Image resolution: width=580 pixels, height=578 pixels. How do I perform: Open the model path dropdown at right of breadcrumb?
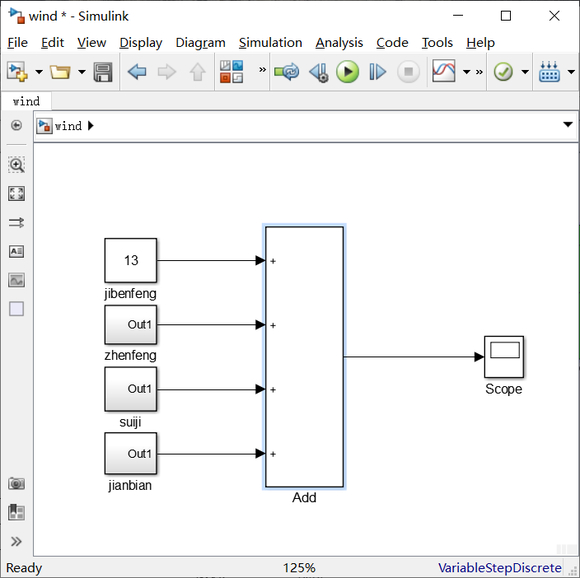[568, 125]
